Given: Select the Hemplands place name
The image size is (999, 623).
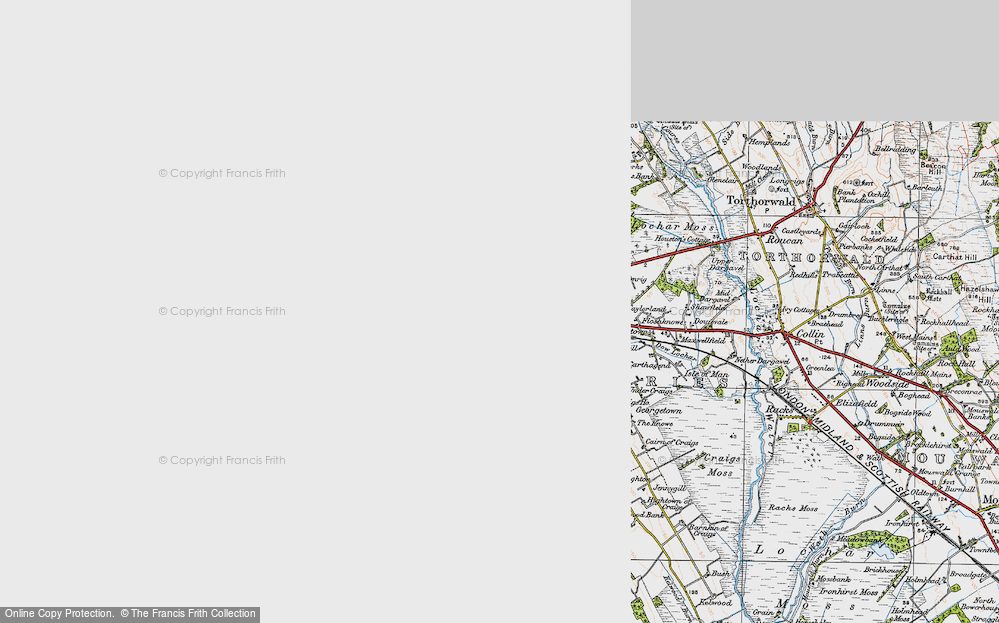Looking at the screenshot, I should click(x=770, y=143).
